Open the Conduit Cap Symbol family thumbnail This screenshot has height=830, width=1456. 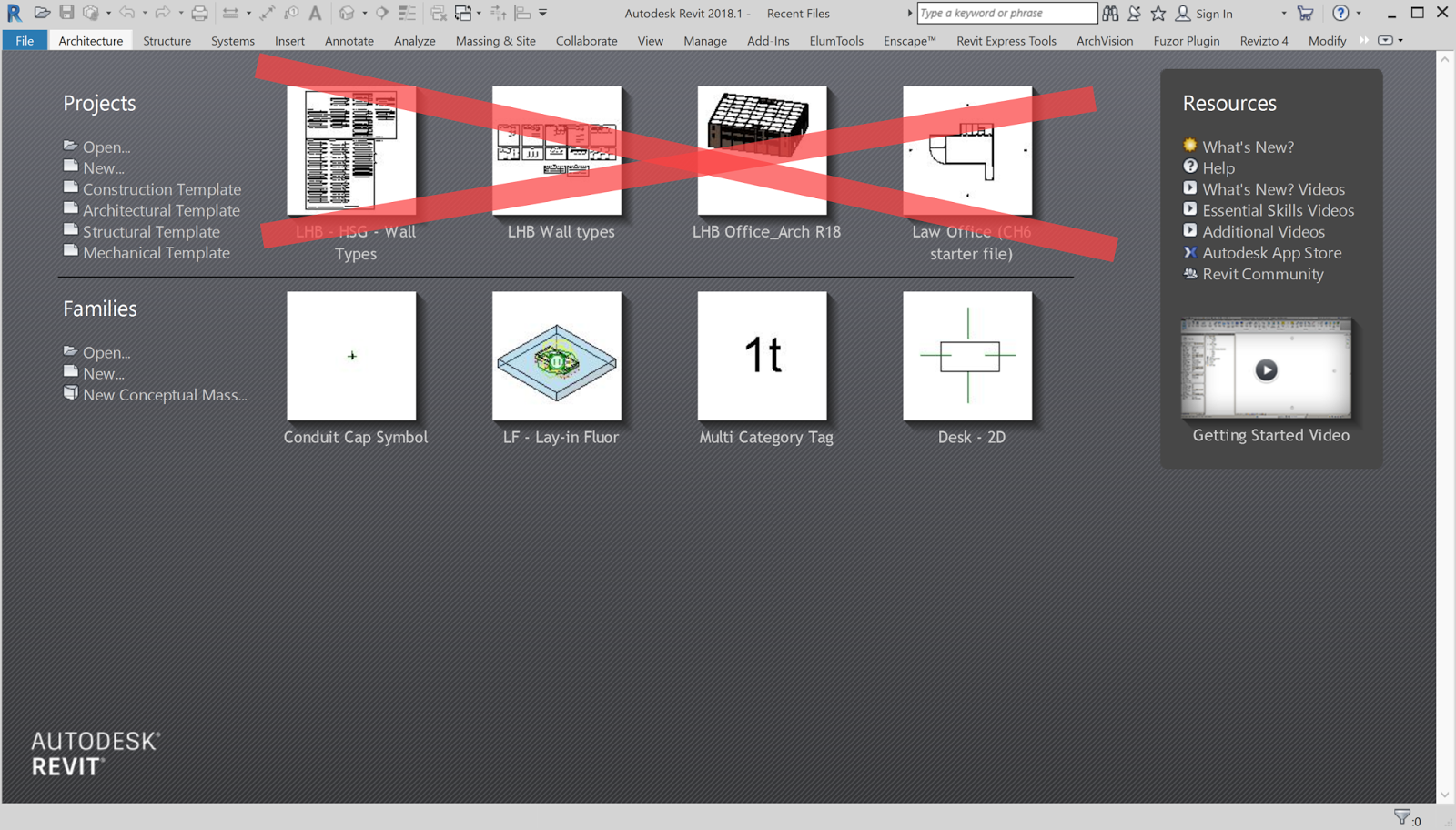pos(351,356)
